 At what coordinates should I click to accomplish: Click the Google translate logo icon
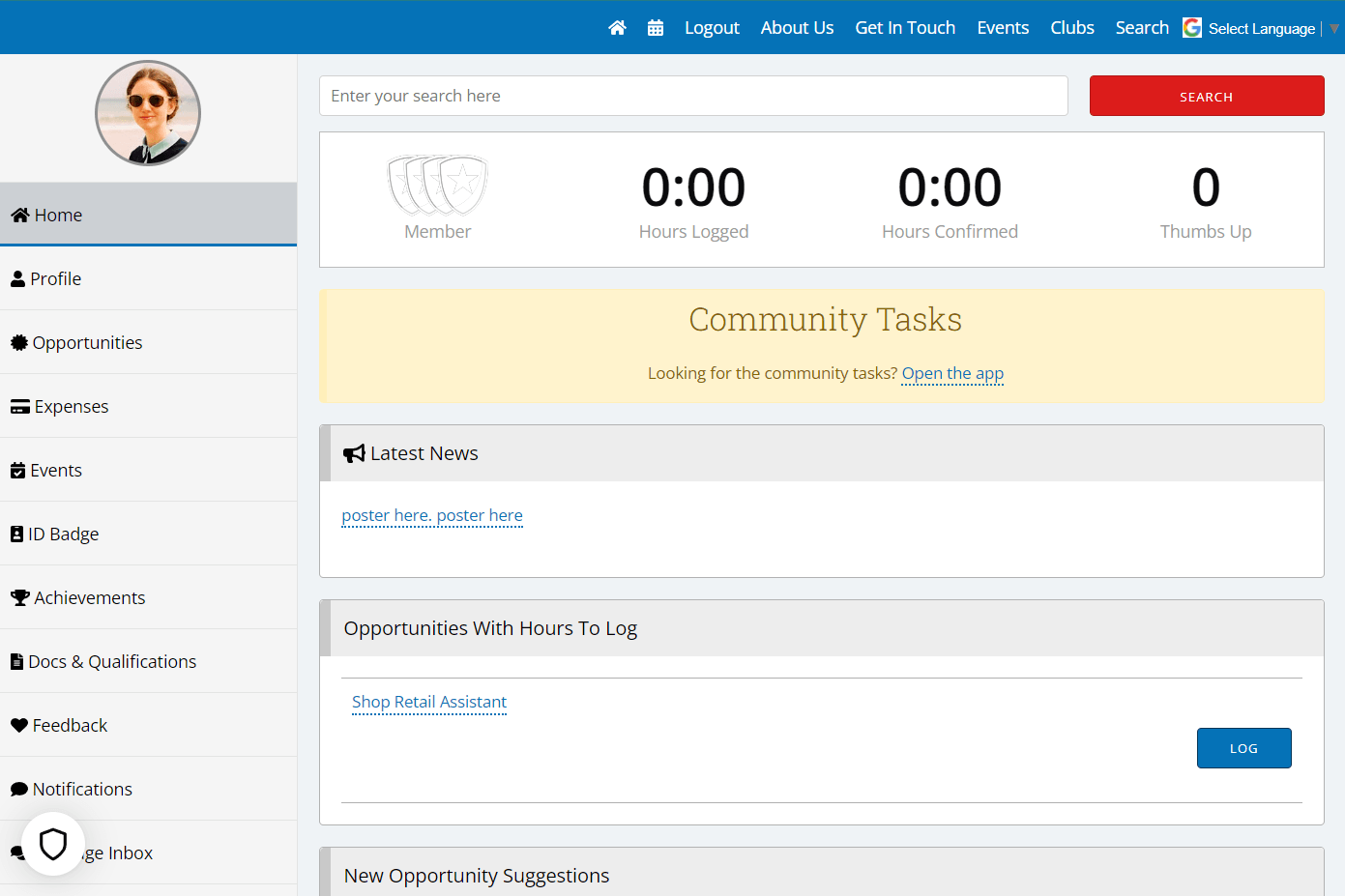click(x=1192, y=28)
